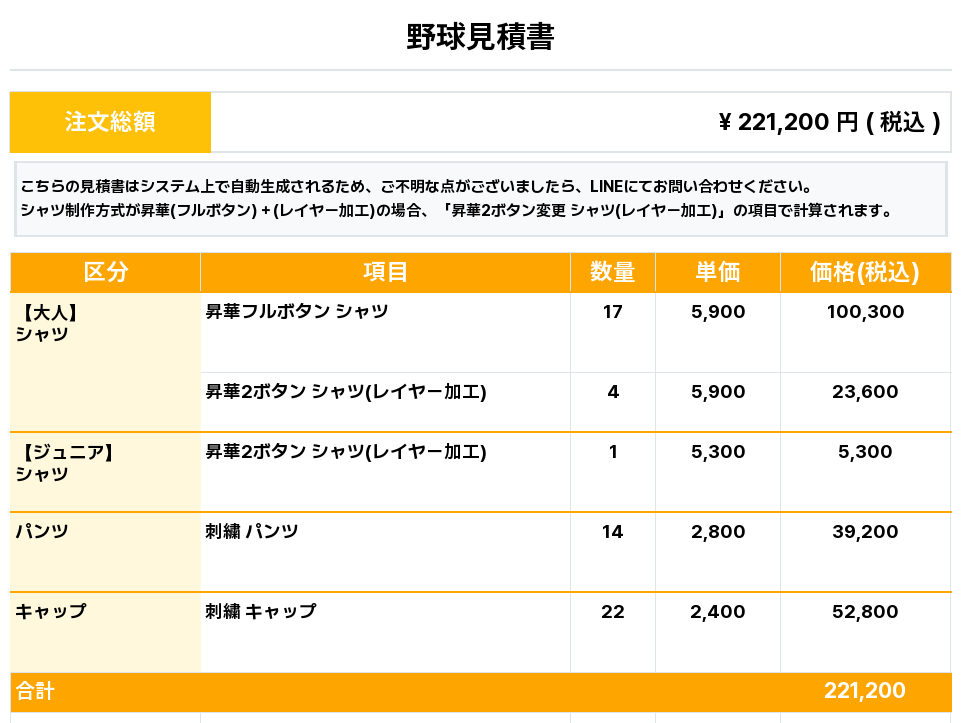Click the 刺繍 キャップ item cell
Image resolution: width=961 pixels, height=723 pixels.
coord(261,612)
